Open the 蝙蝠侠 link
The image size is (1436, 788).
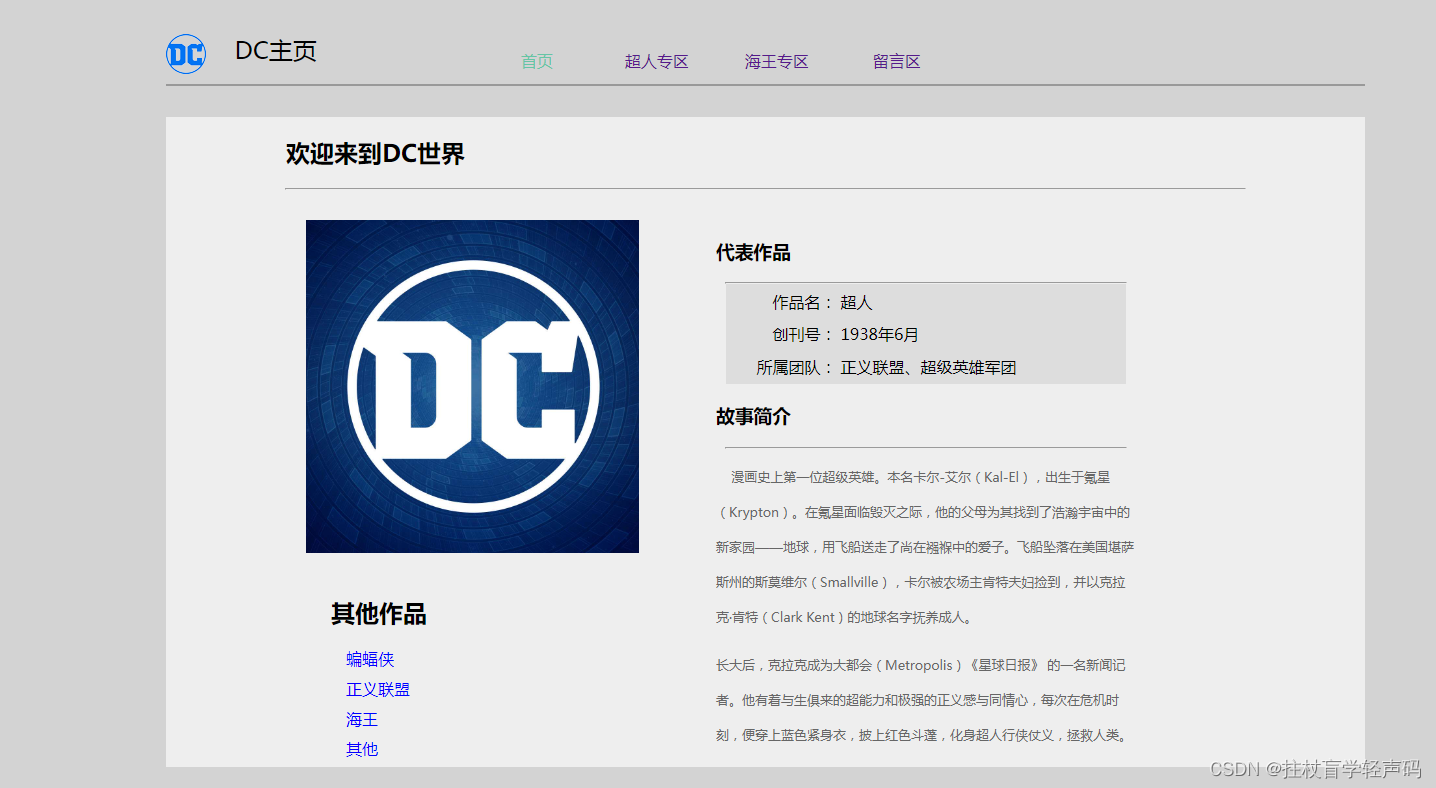pos(370,659)
